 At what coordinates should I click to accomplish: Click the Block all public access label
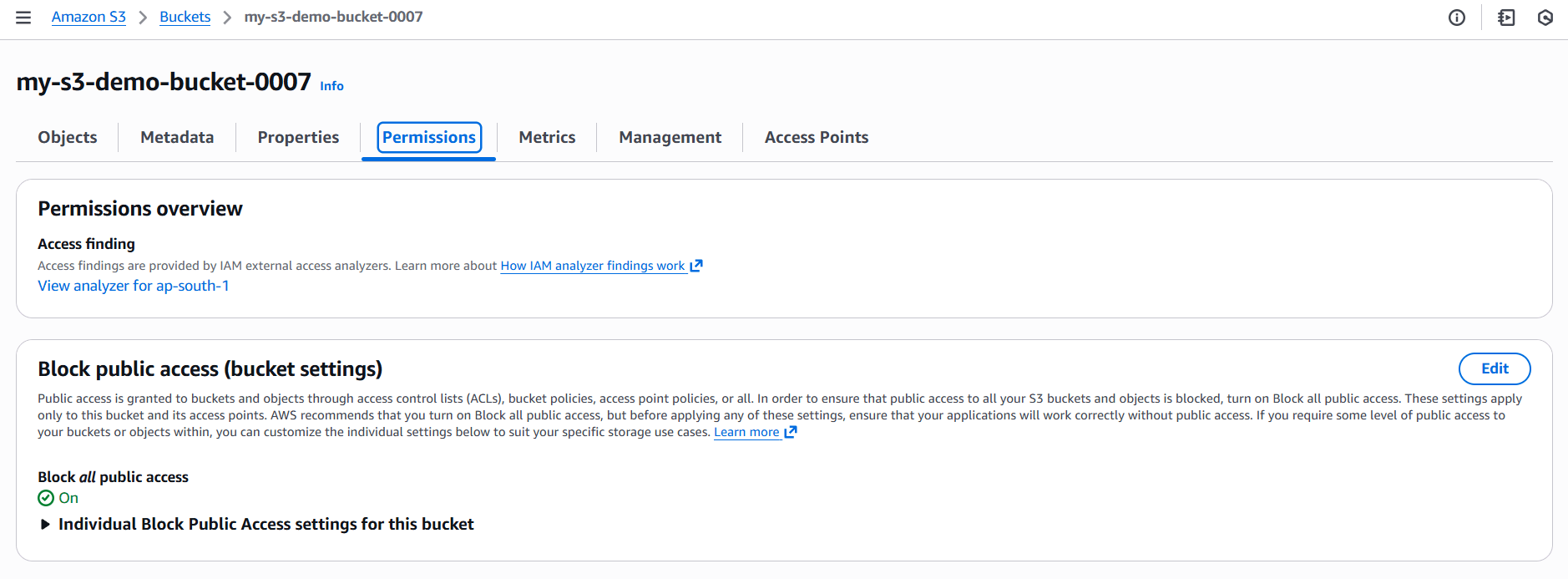pyautogui.click(x=113, y=477)
